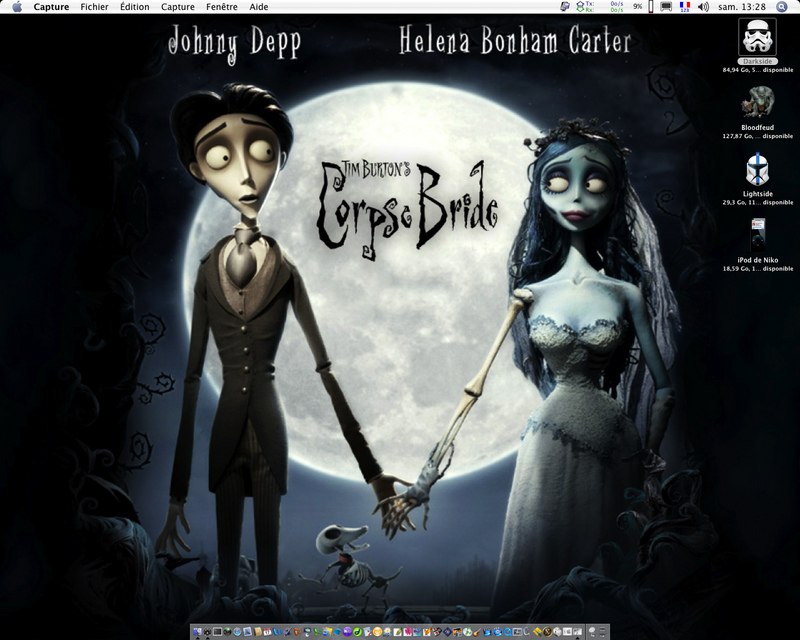Select the iPod de Niko icon
Screen dimensions: 800x640
click(x=758, y=235)
